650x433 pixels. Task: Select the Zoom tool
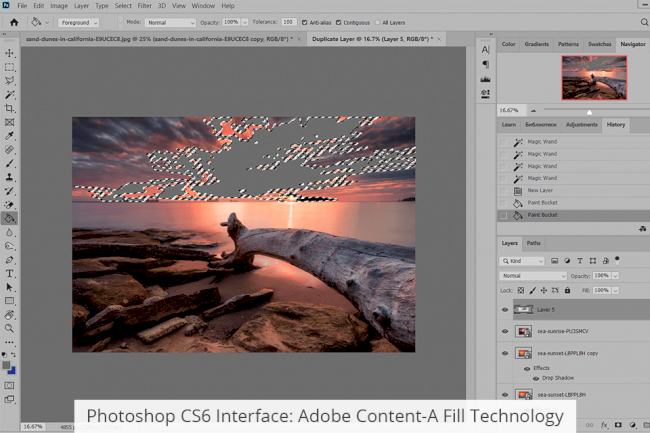(9, 329)
